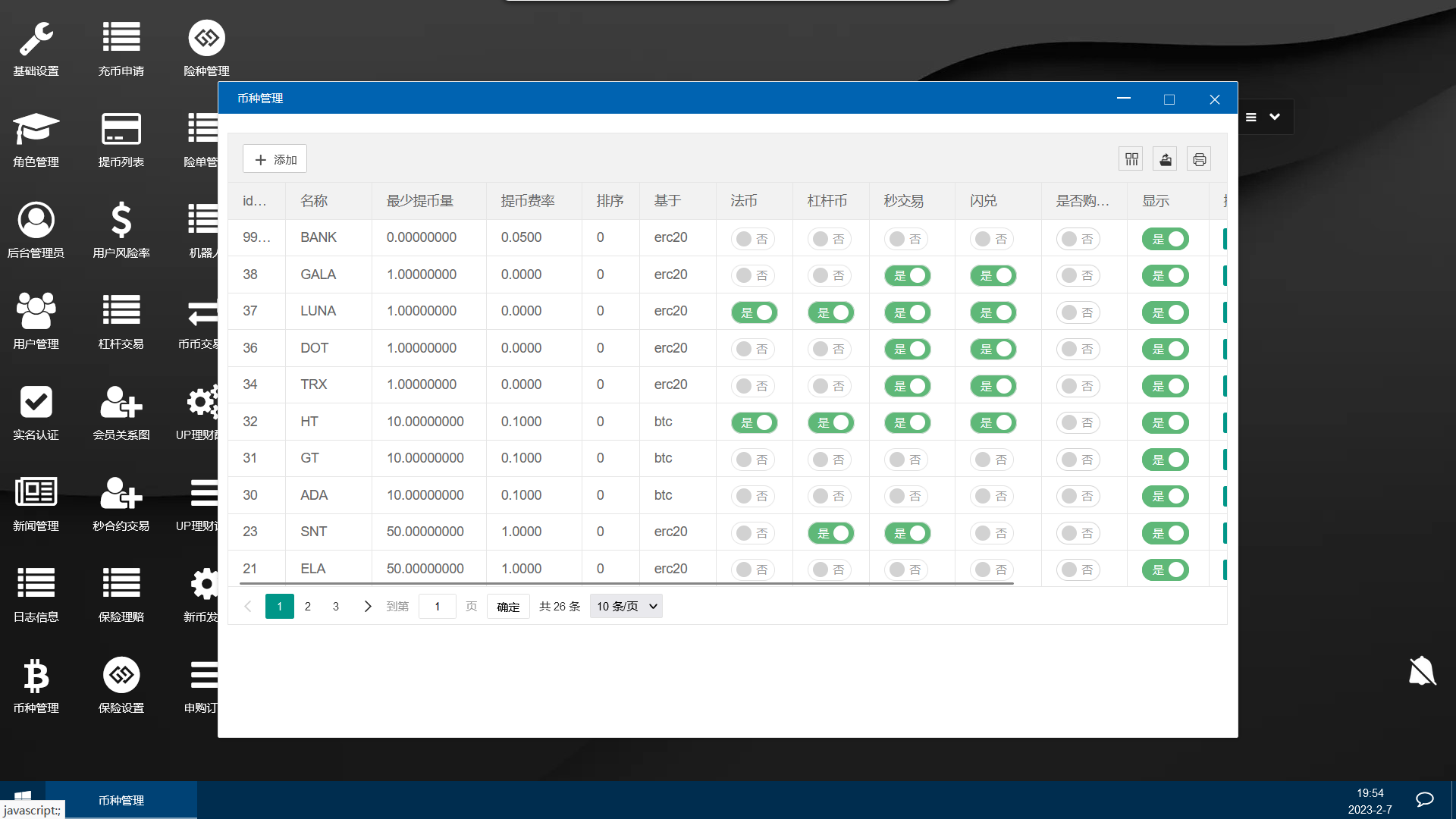Click the export table icon
Viewport: 1456px width, 819px height.
click(x=1166, y=159)
